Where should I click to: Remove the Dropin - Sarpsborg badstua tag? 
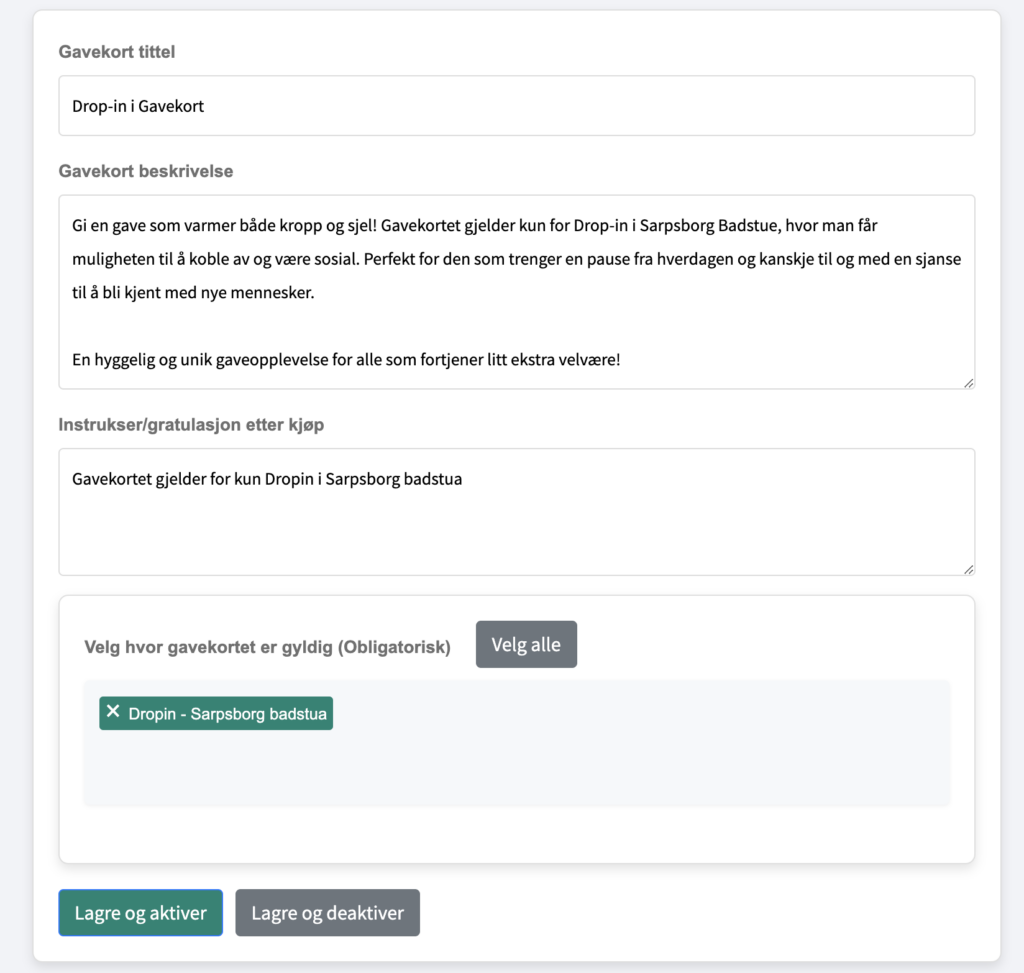[113, 712]
